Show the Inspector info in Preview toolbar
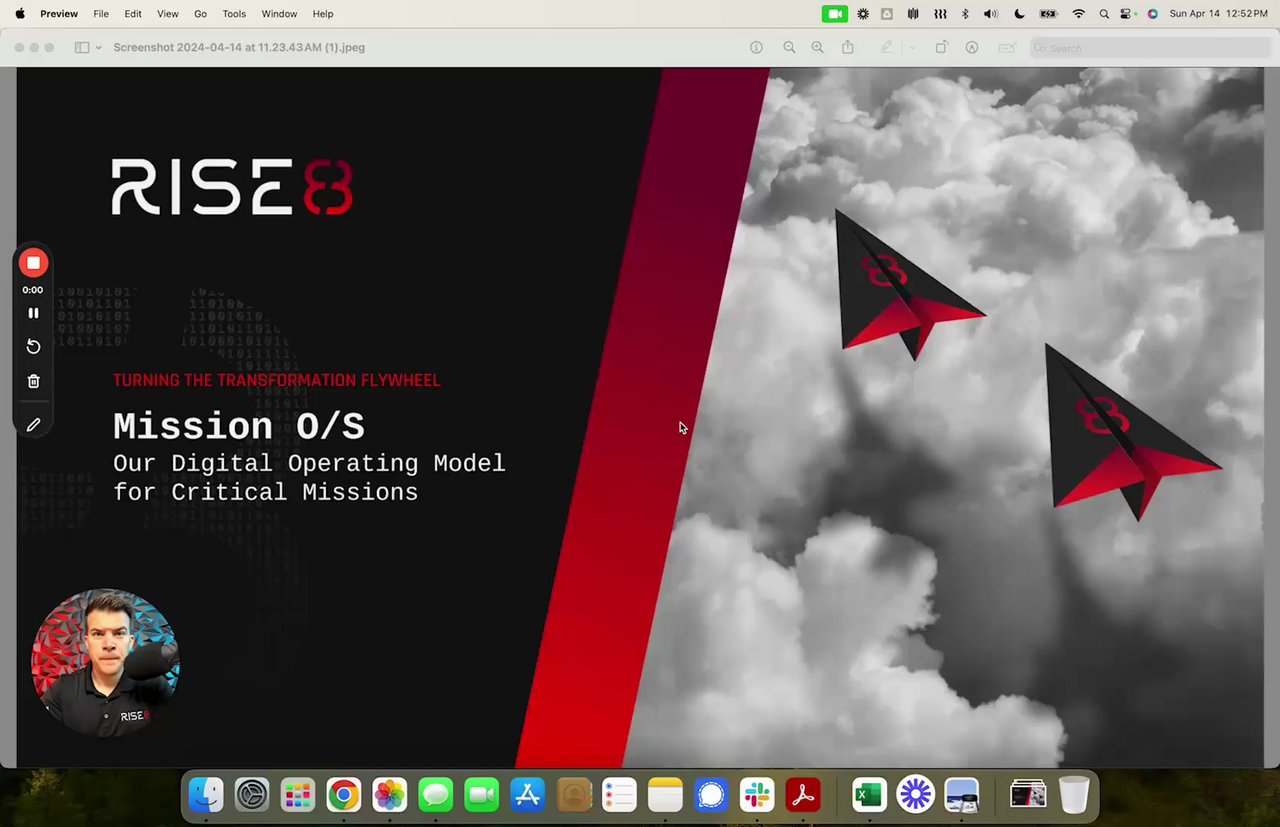The height and width of the screenshot is (827, 1280). click(756, 47)
